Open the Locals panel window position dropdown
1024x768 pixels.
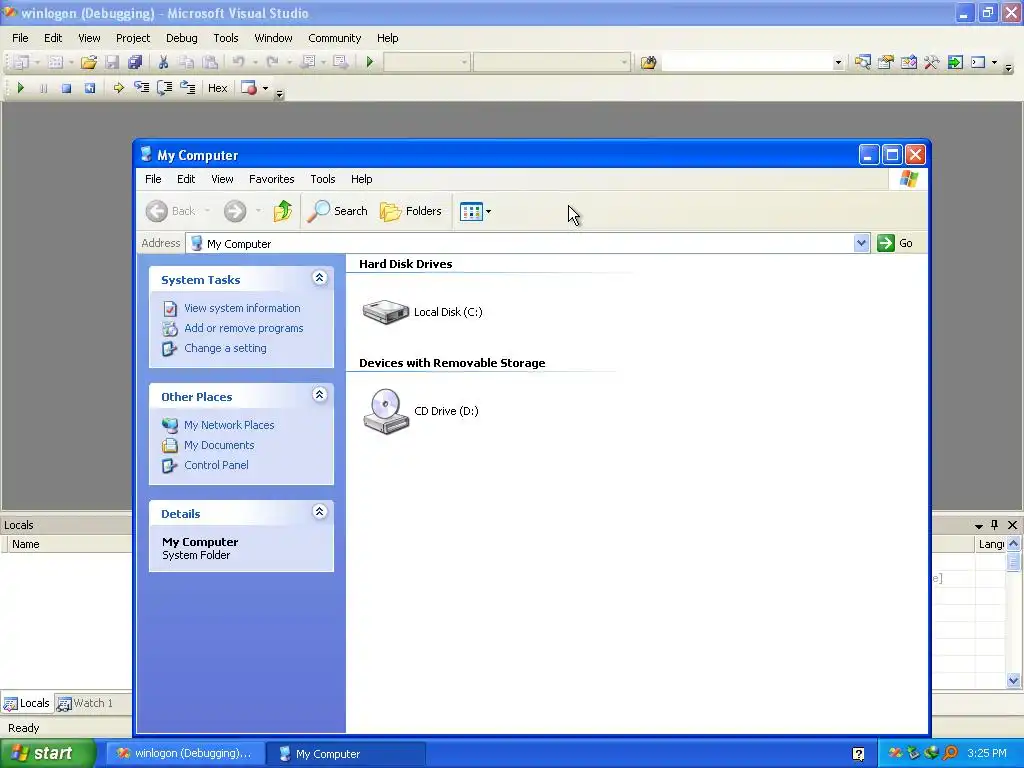pyautogui.click(x=978, y=526)
